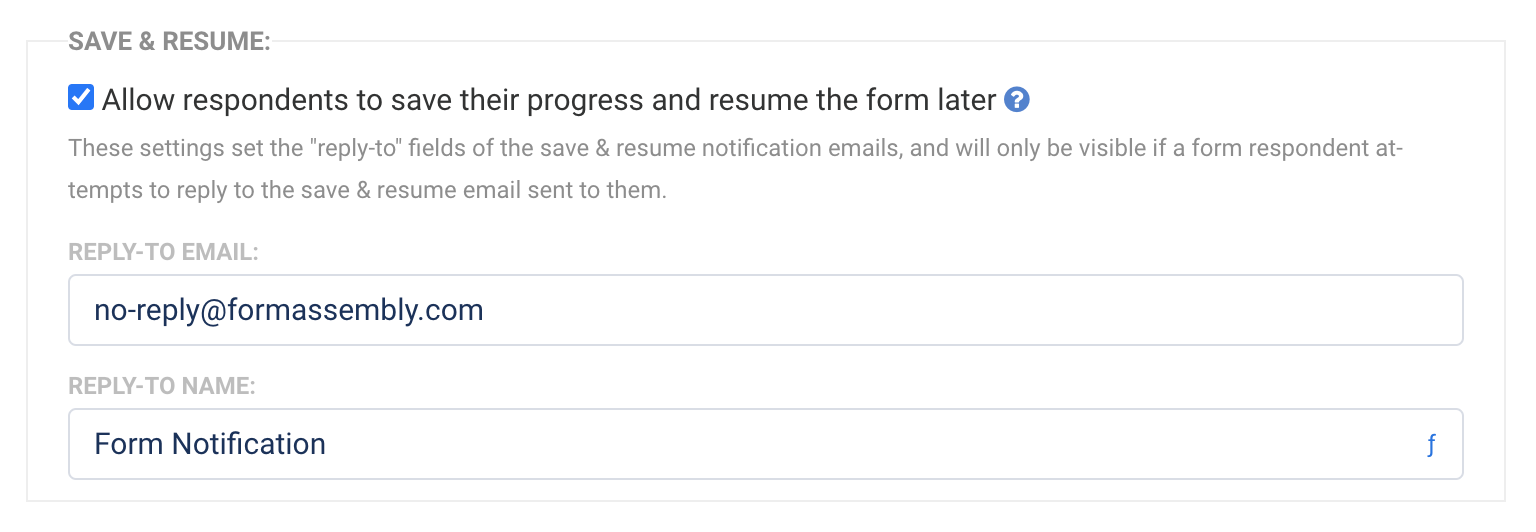This screenshot has height=532, width=1536.
Task: Place cursor on no-reply@formassembly.com address text
Action: 289,310
